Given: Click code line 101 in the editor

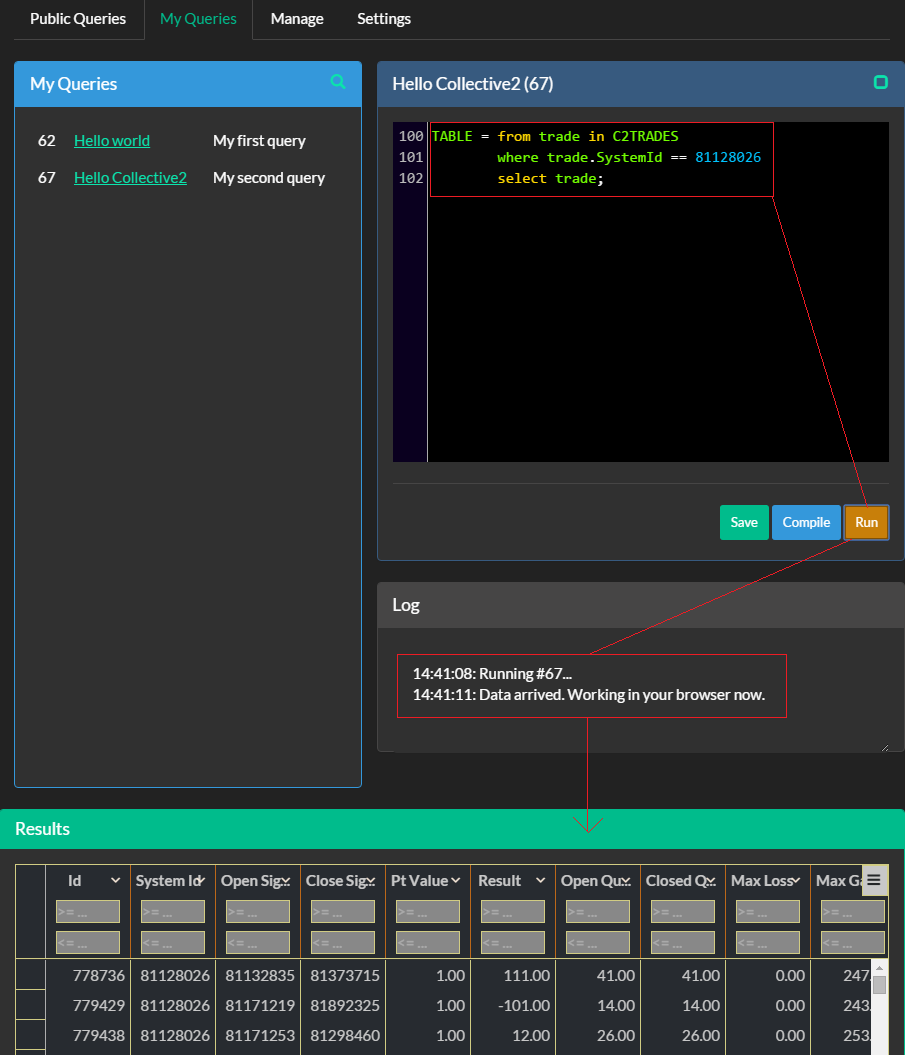Looking at the screenshot, I should coord(629,157).
